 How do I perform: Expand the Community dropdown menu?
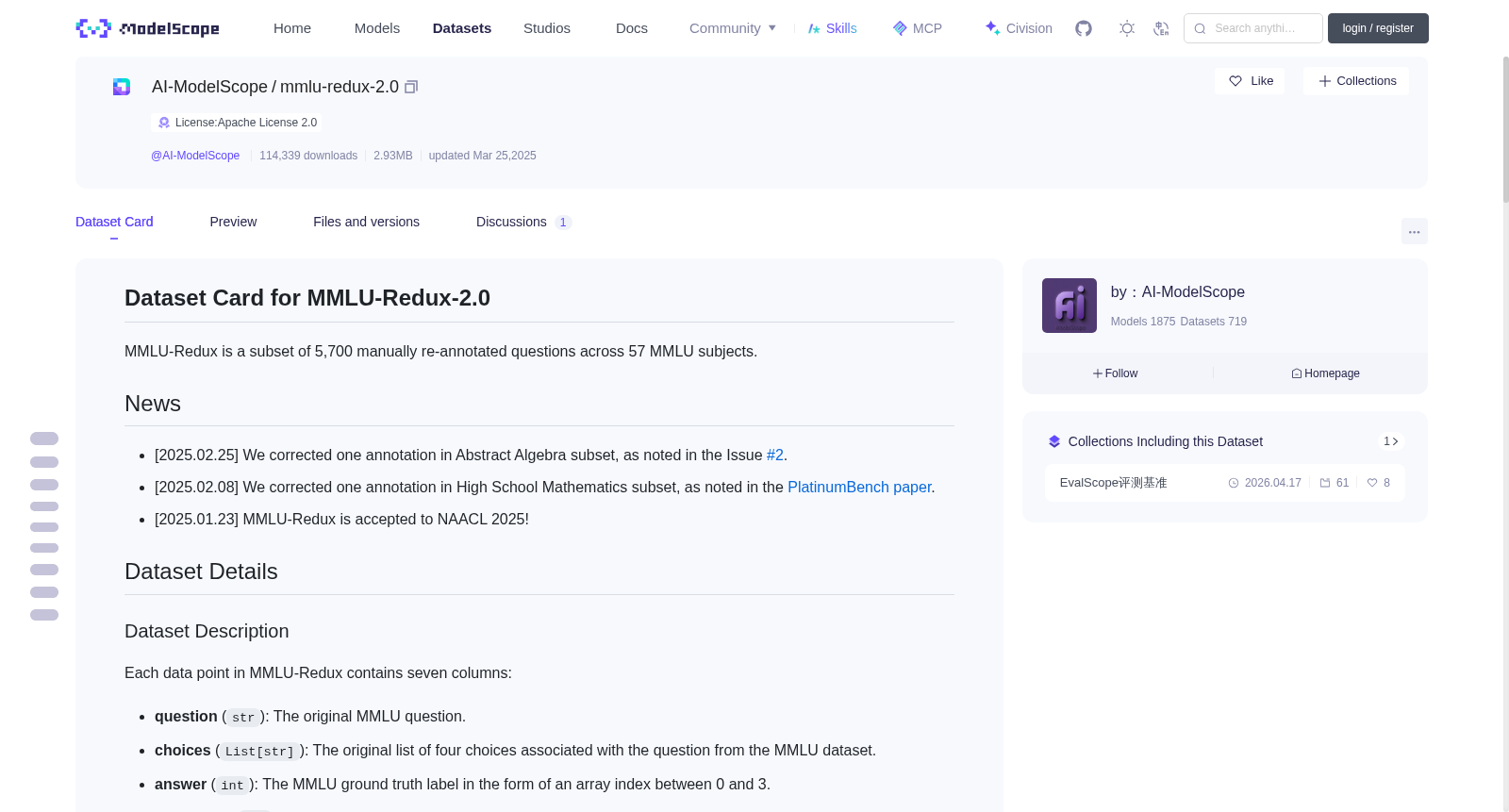tap(733, 28)
